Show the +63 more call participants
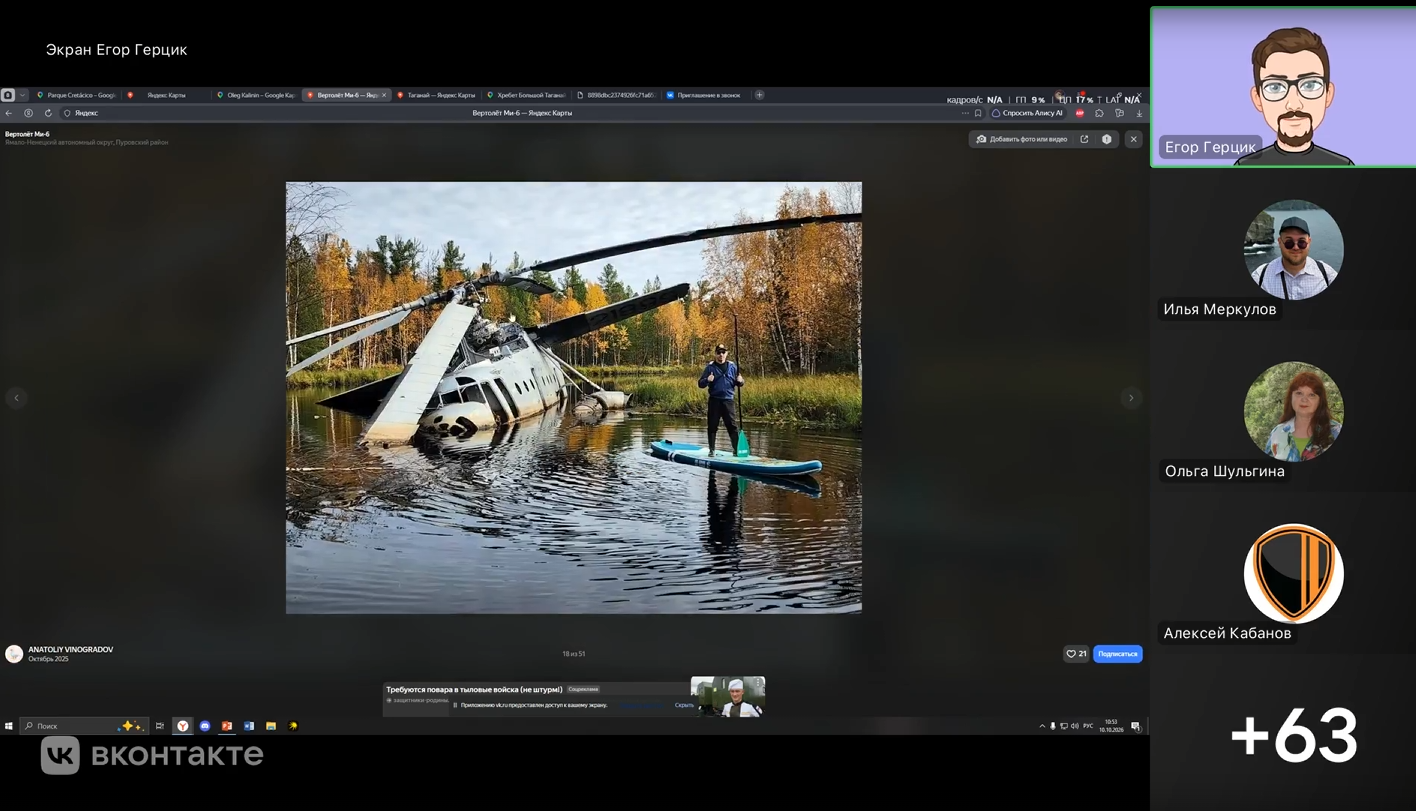1416x811 pixels. 1293,736
